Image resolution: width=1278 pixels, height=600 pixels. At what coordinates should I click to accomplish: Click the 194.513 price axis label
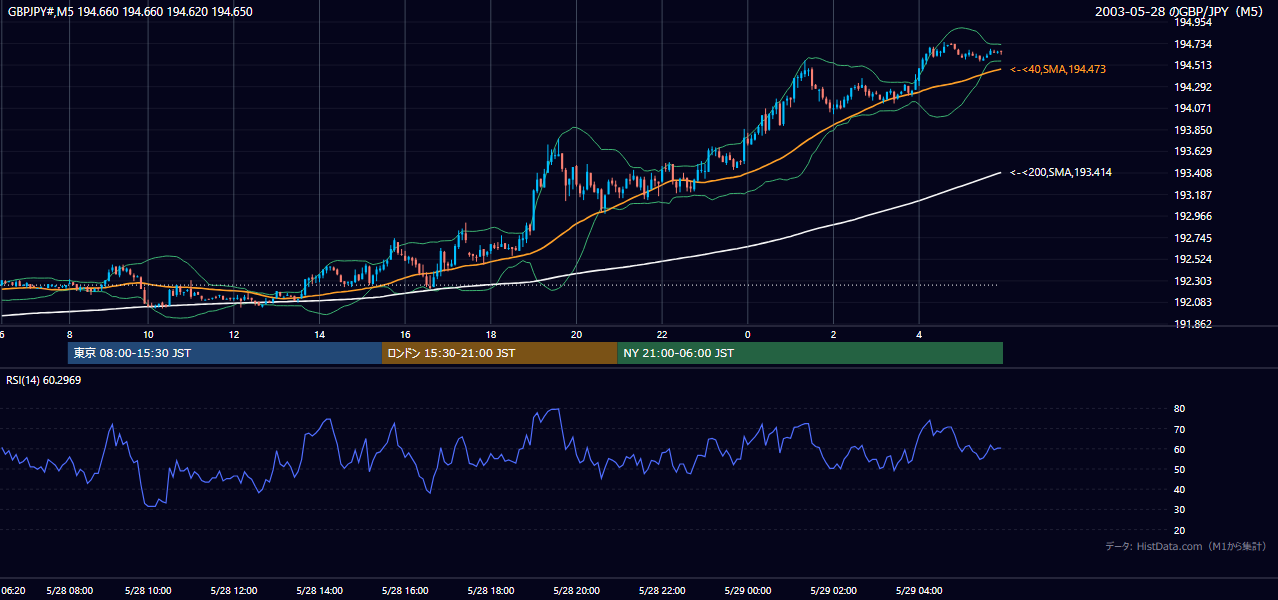(x=1193, y=65)
